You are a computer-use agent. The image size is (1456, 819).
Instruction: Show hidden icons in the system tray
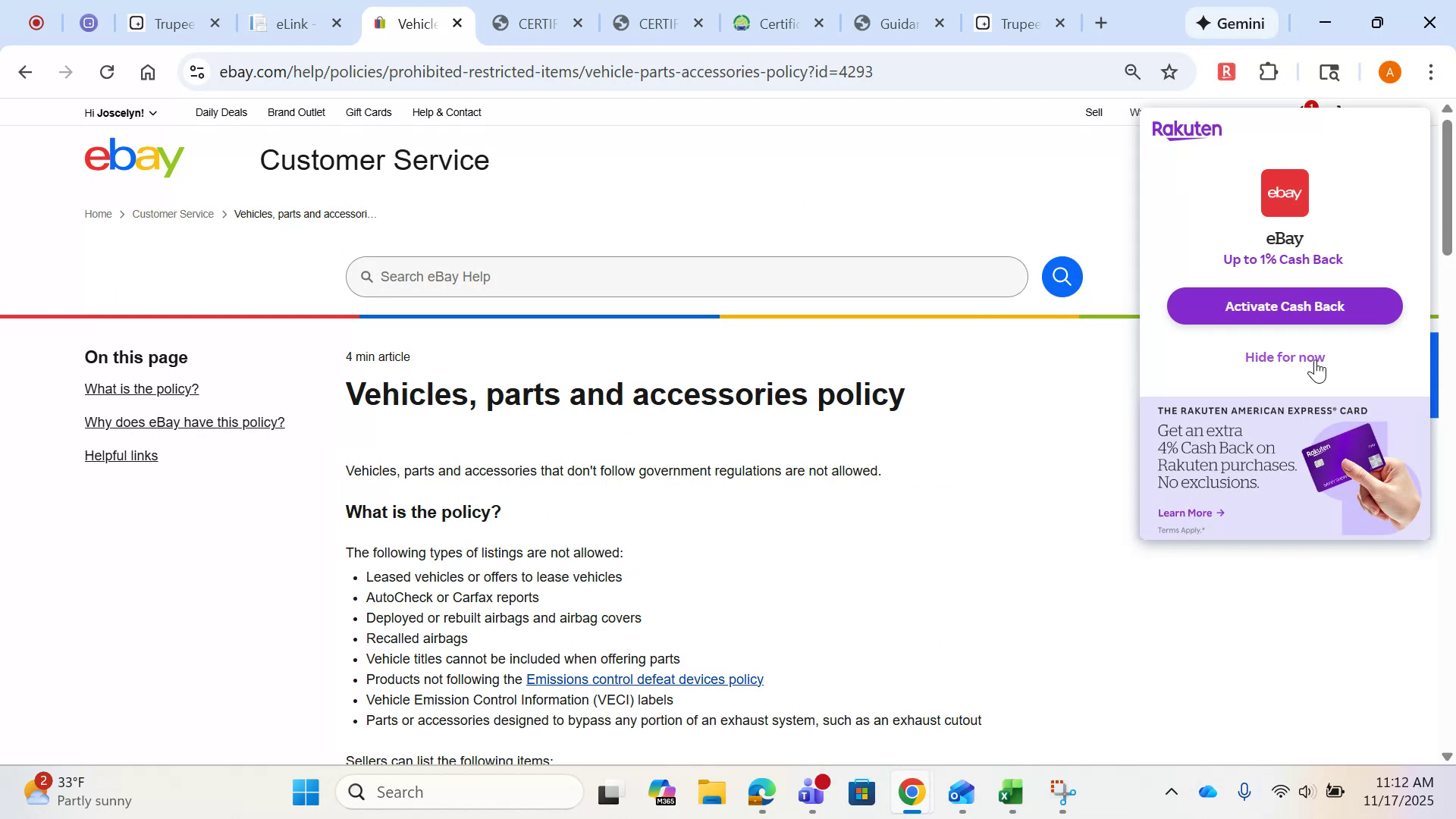pyautogui.click(x=1171, y=791)
